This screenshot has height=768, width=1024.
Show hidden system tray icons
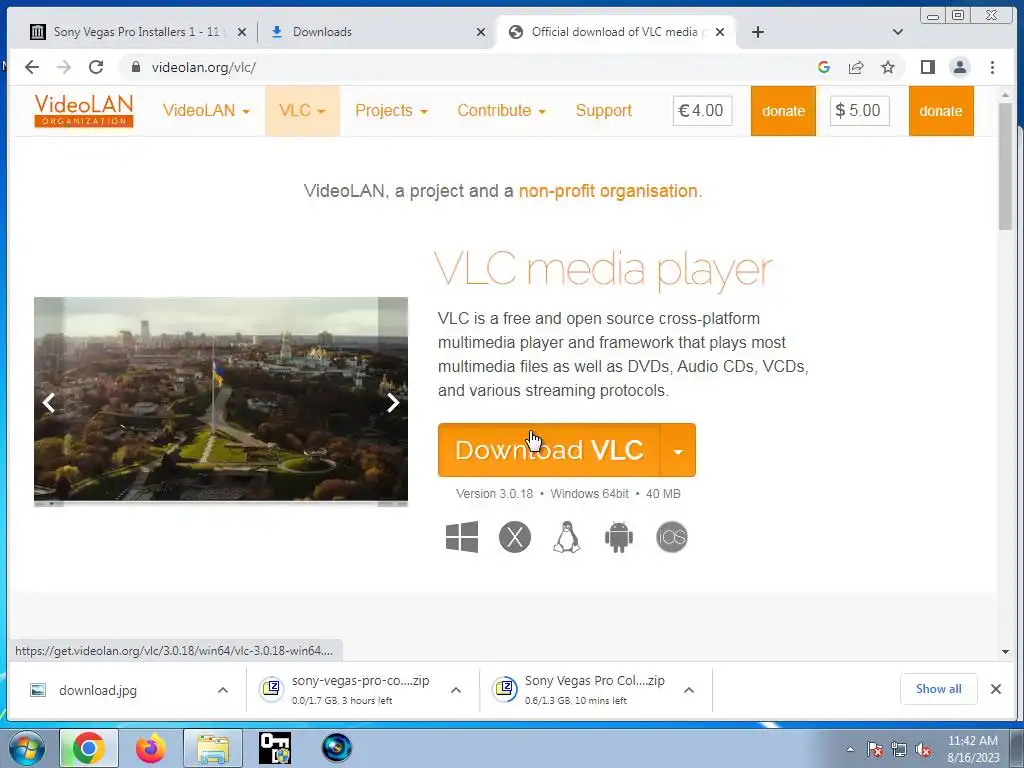(850, 750)
